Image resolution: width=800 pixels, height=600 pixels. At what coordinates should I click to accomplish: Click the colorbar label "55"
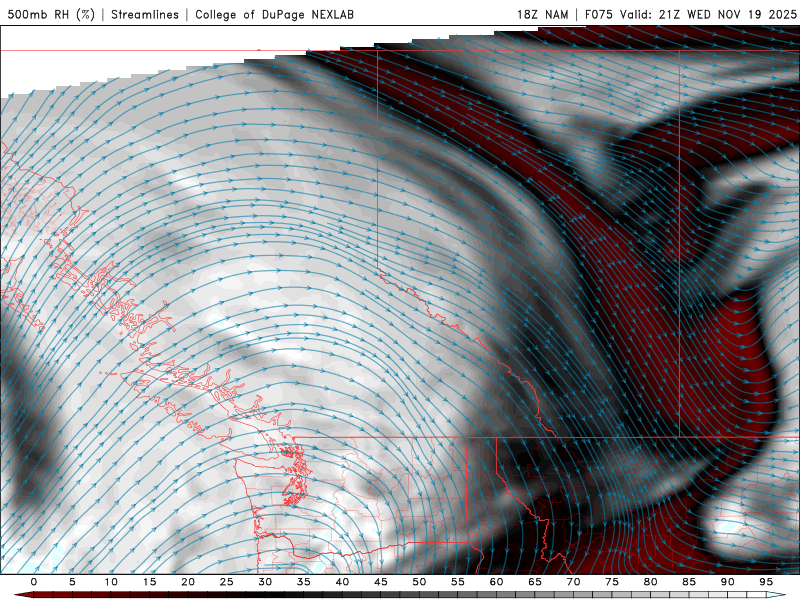point(458,582)
